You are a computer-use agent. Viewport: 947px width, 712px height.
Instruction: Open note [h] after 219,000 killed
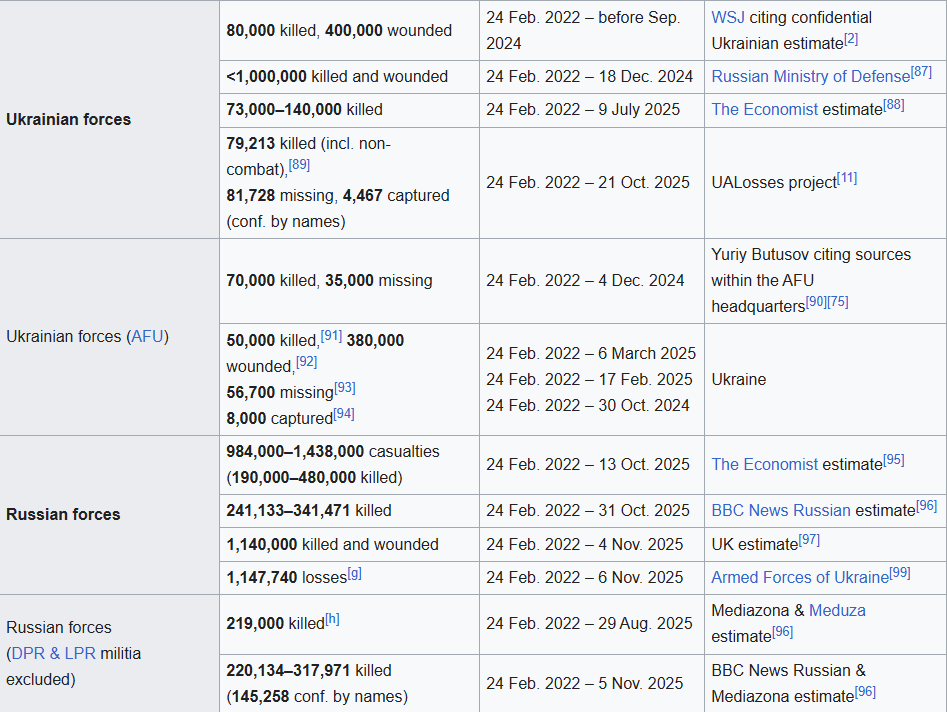click(x=332, y=619)
